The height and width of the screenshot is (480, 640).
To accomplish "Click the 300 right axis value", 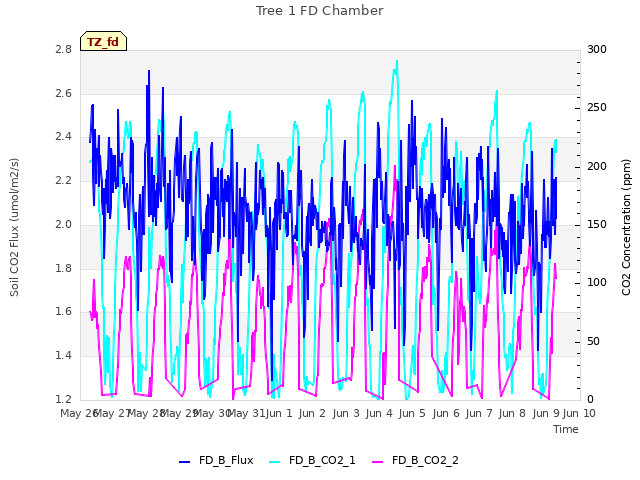I will (x=597, y=49).
